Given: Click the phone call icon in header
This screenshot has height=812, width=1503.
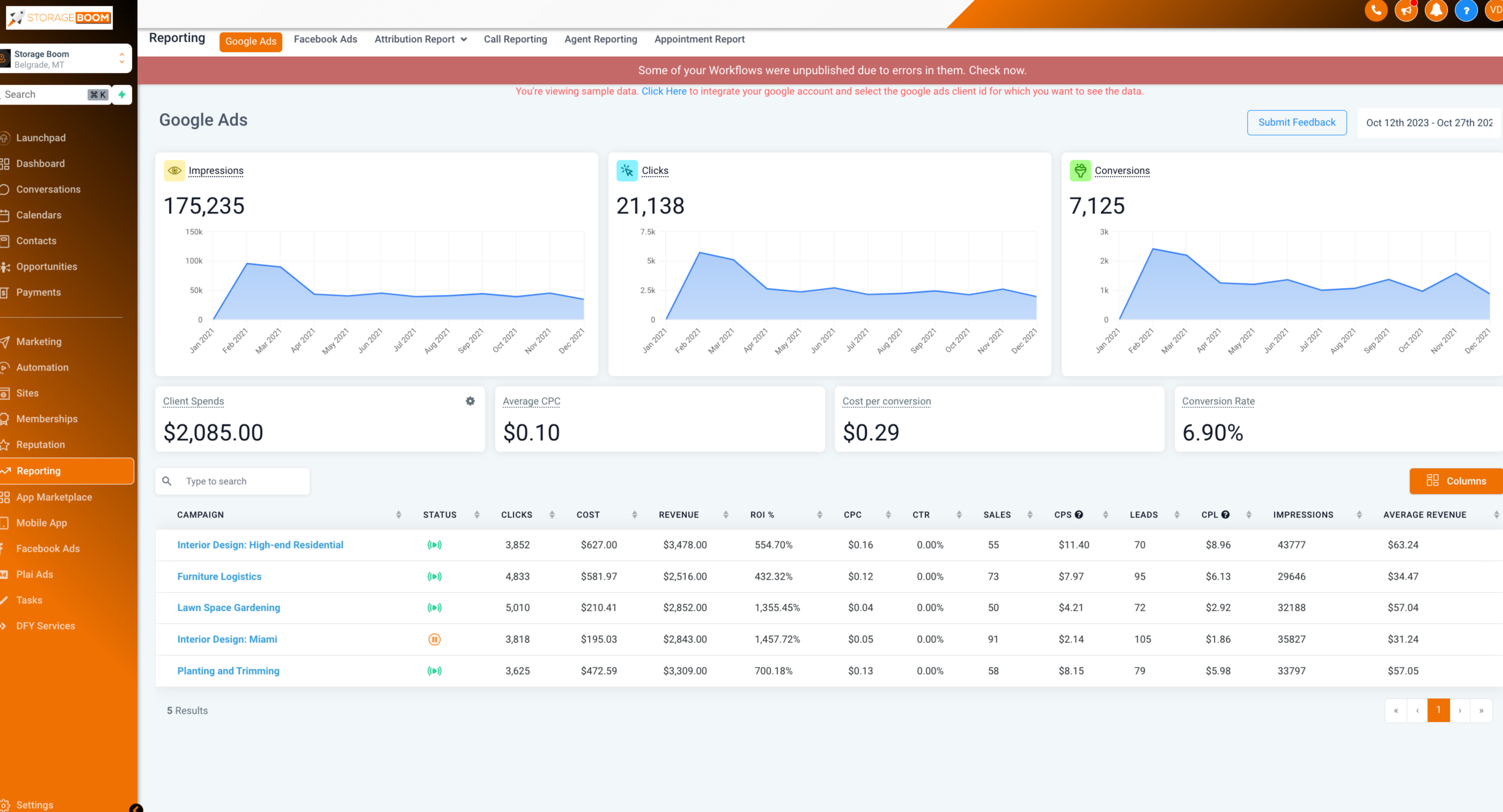Looking at the screenshot, I should 1376,11.
